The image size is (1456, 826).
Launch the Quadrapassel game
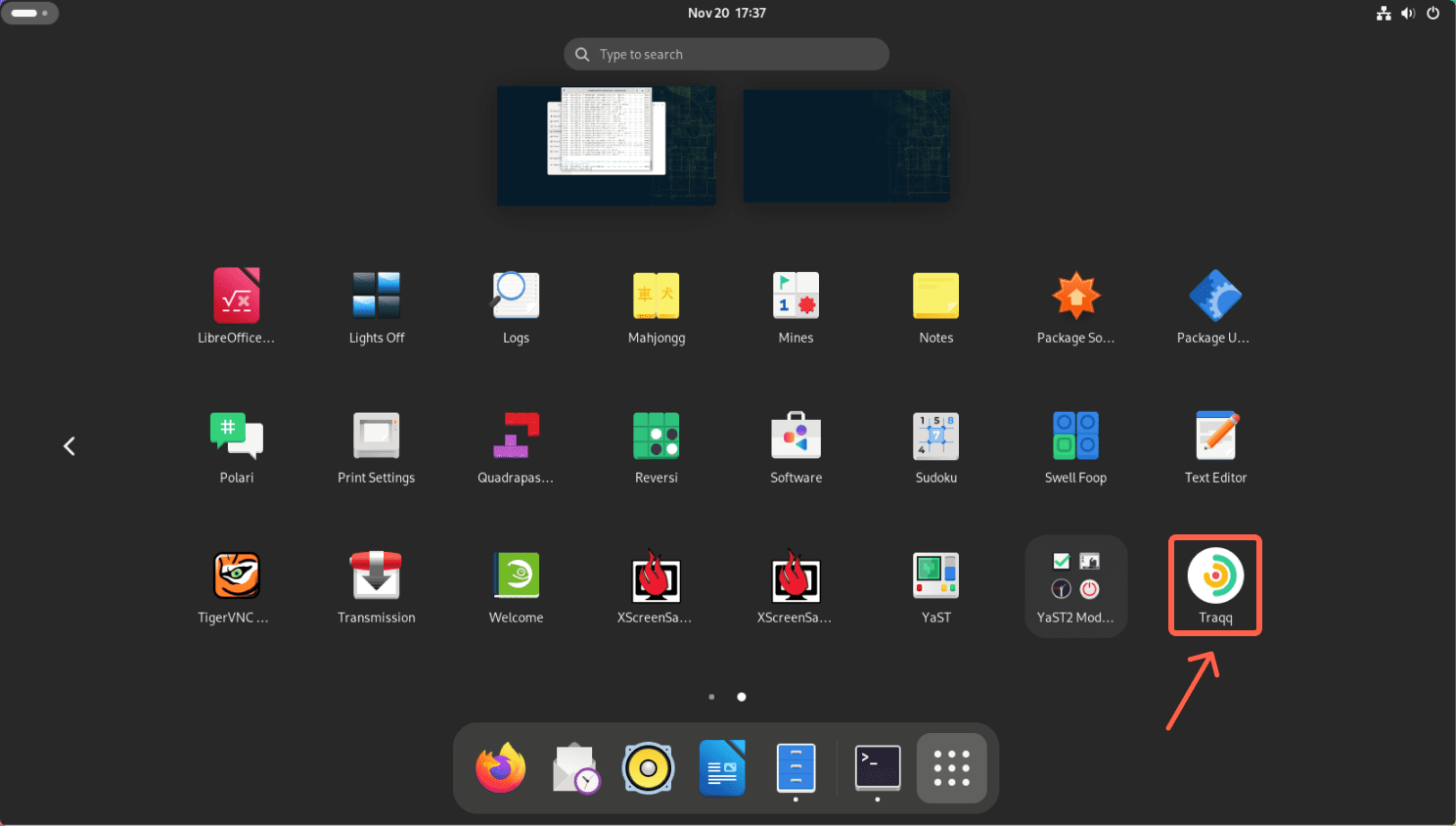click(x=516, y=436)
